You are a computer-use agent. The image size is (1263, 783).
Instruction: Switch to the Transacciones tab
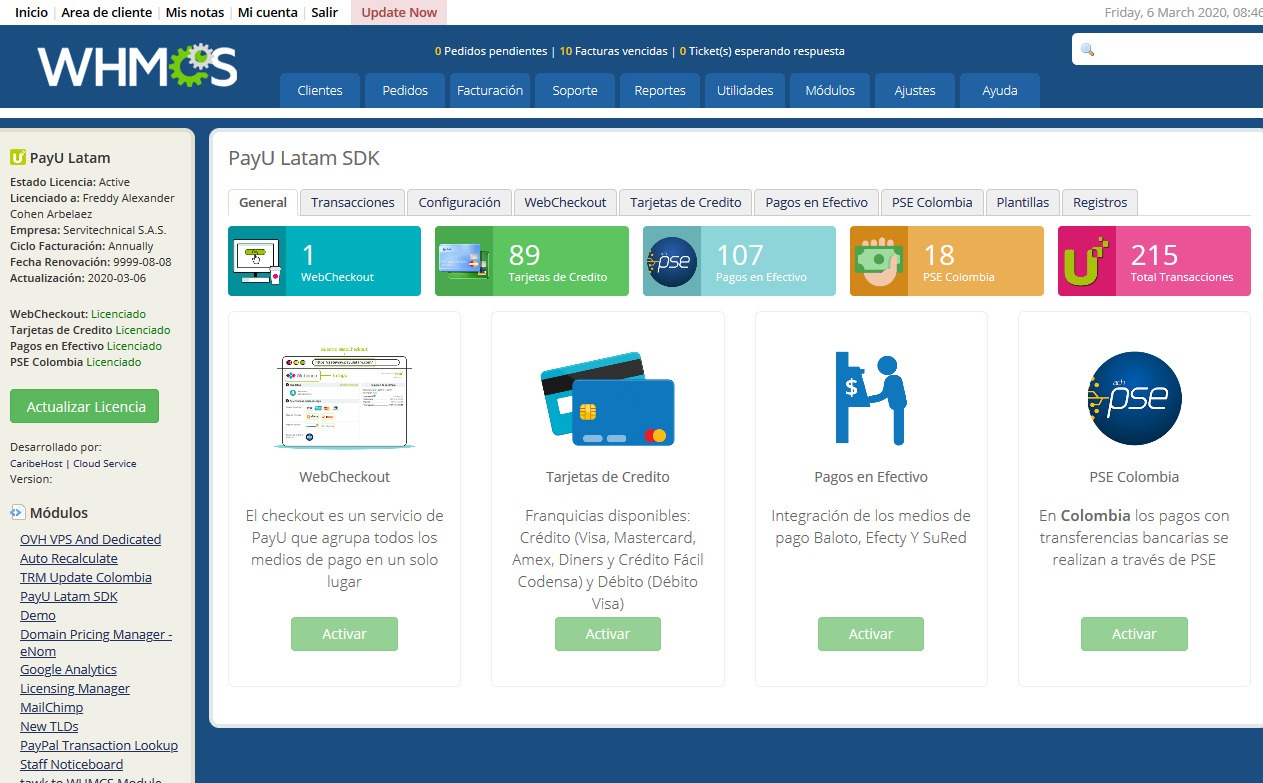pos(353,202)
